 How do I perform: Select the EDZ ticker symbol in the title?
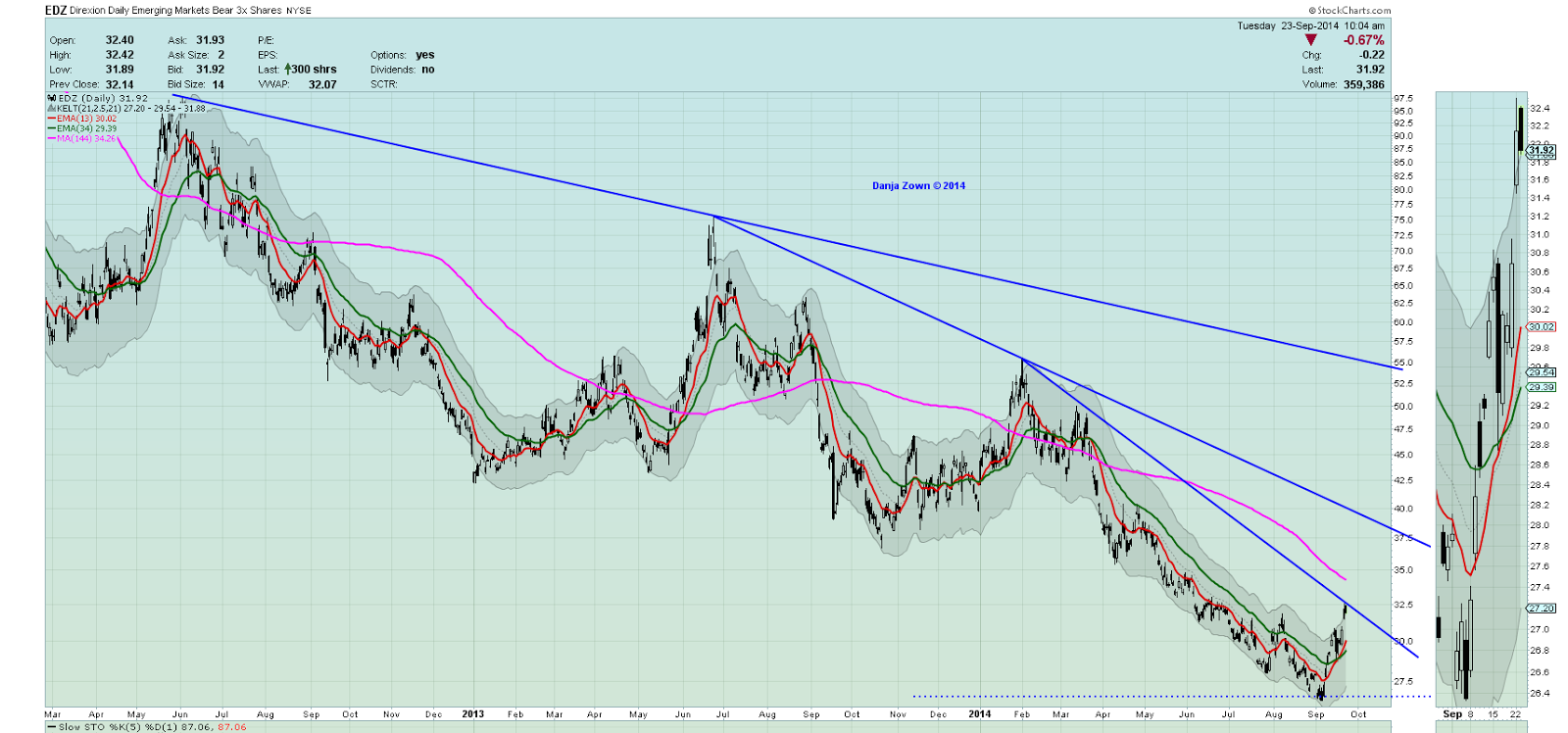(56, 11)
